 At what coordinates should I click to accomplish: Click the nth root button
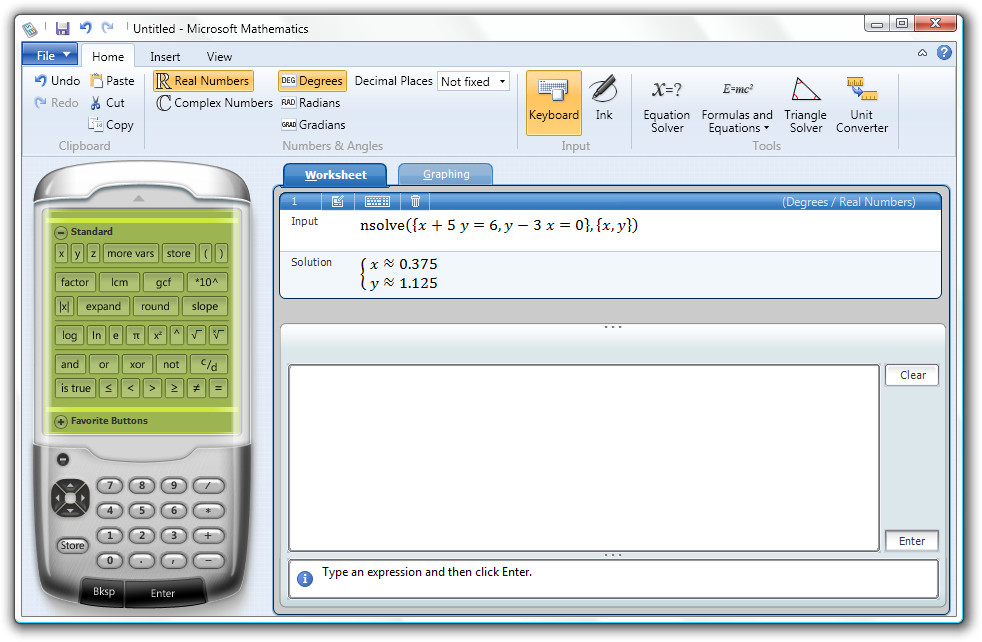tap(218, 336)
